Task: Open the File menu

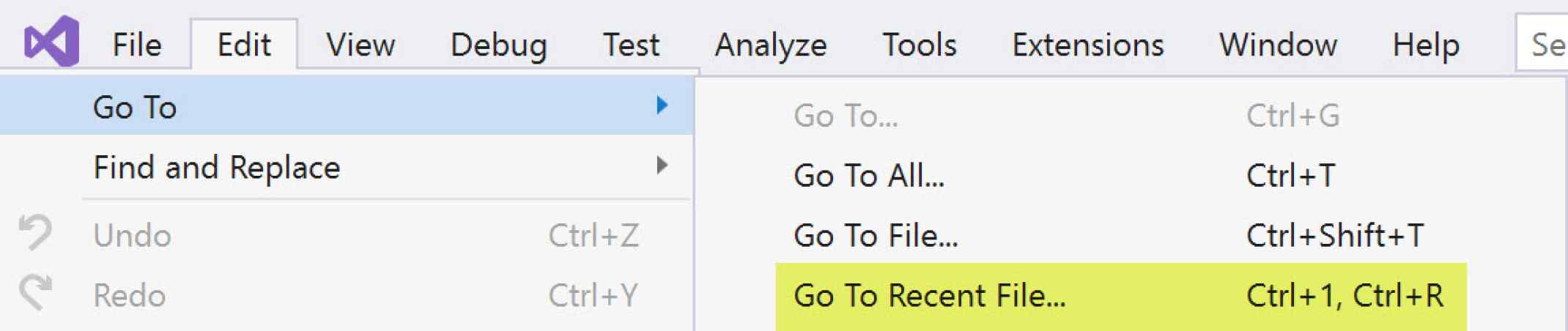Action: 136,45
